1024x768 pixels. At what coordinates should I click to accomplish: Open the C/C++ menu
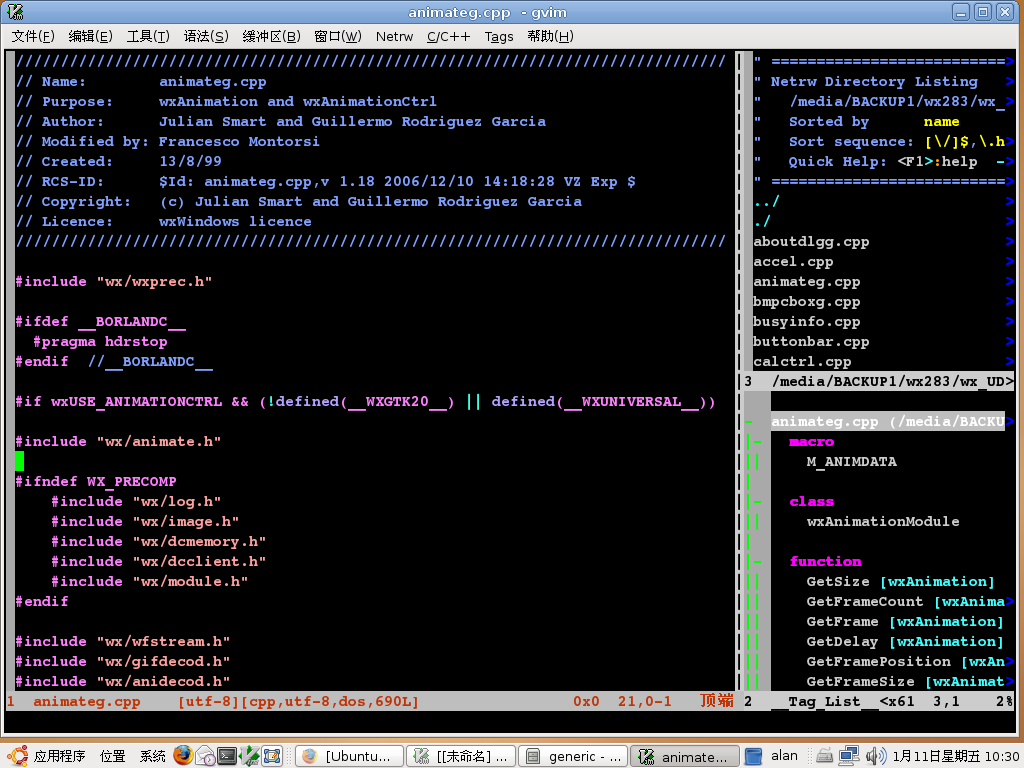448,36
